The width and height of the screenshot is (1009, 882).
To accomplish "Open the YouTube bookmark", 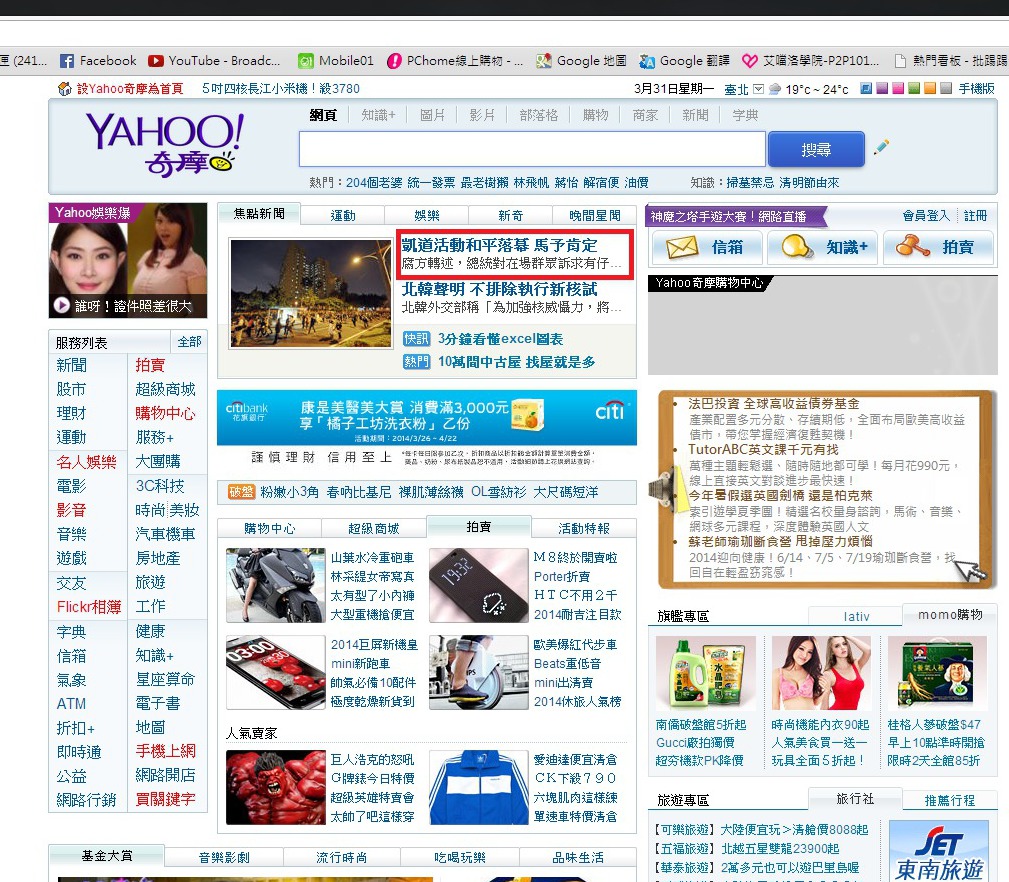I will [214, 60].
